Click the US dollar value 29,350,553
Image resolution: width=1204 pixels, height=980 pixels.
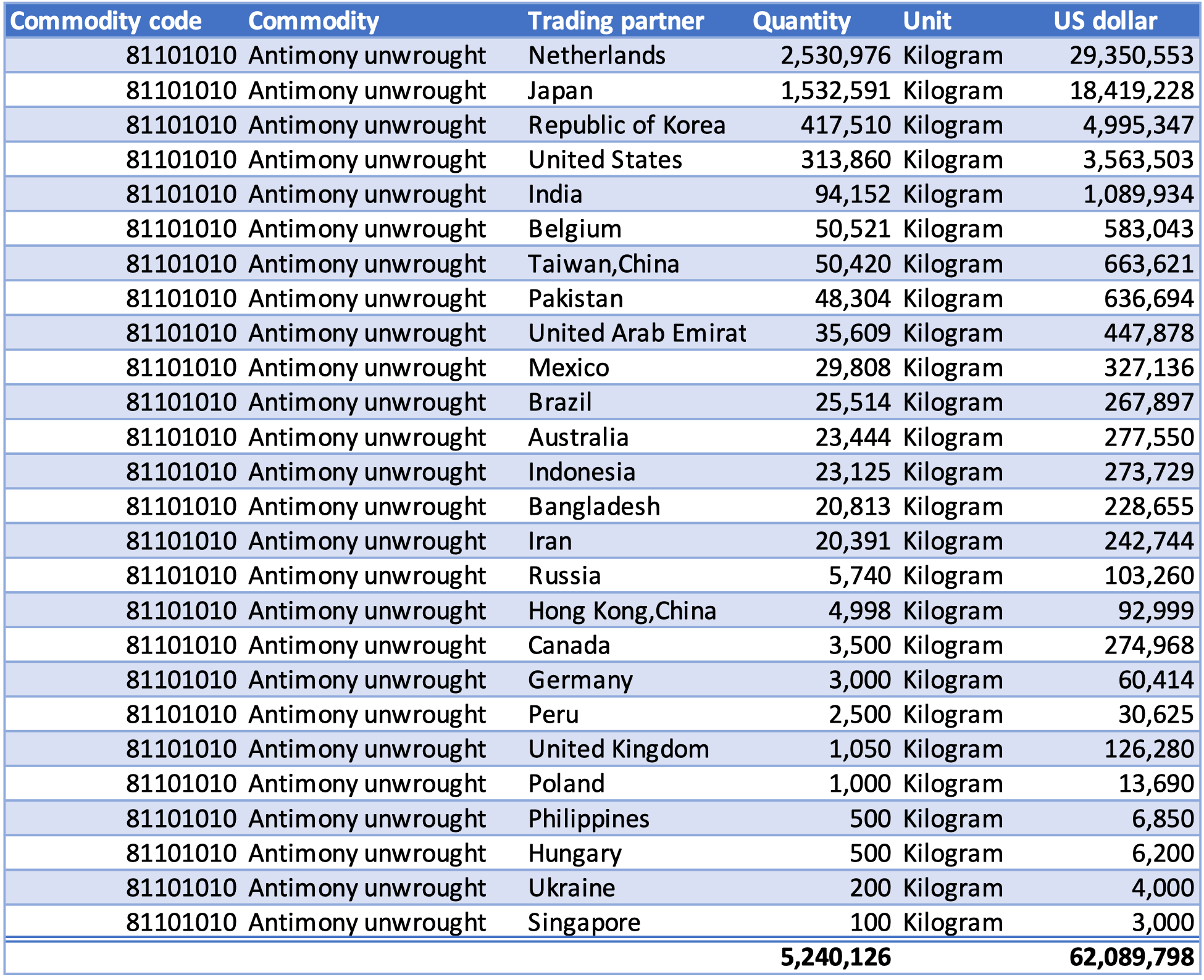pyautogui.click(x=1131, y=56)
